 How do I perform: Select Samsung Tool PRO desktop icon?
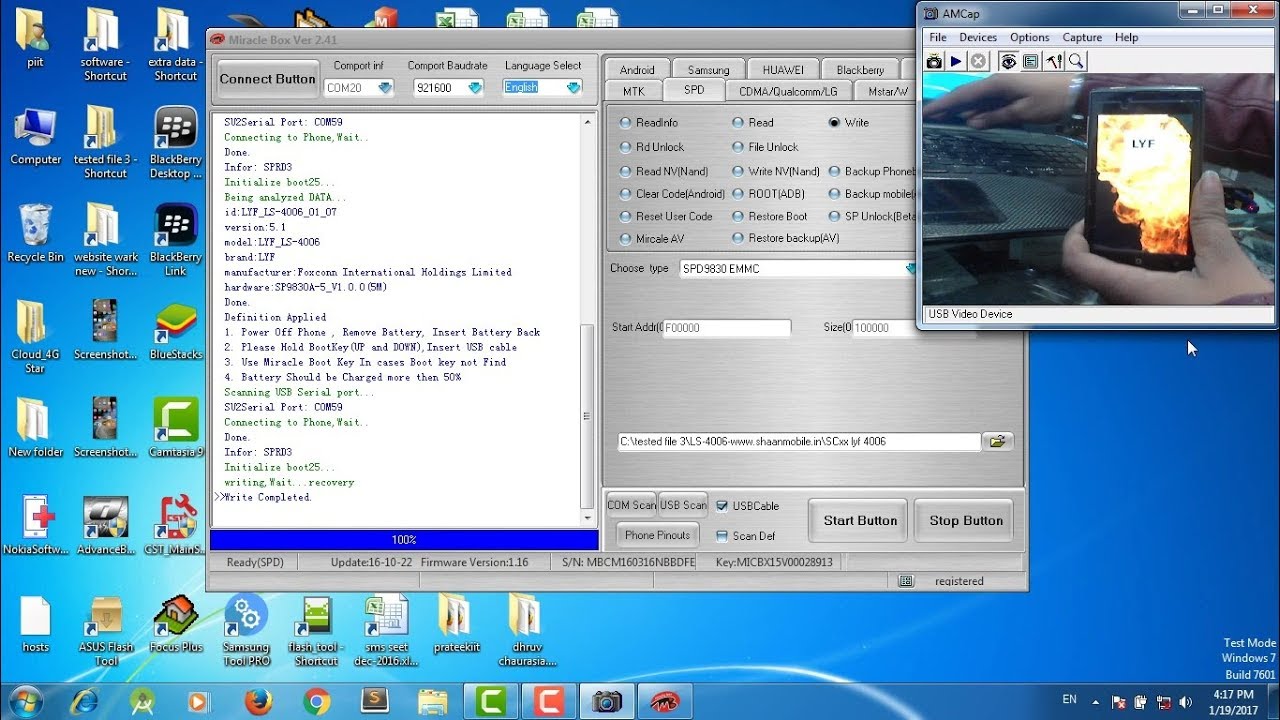(x=246, y=630)
